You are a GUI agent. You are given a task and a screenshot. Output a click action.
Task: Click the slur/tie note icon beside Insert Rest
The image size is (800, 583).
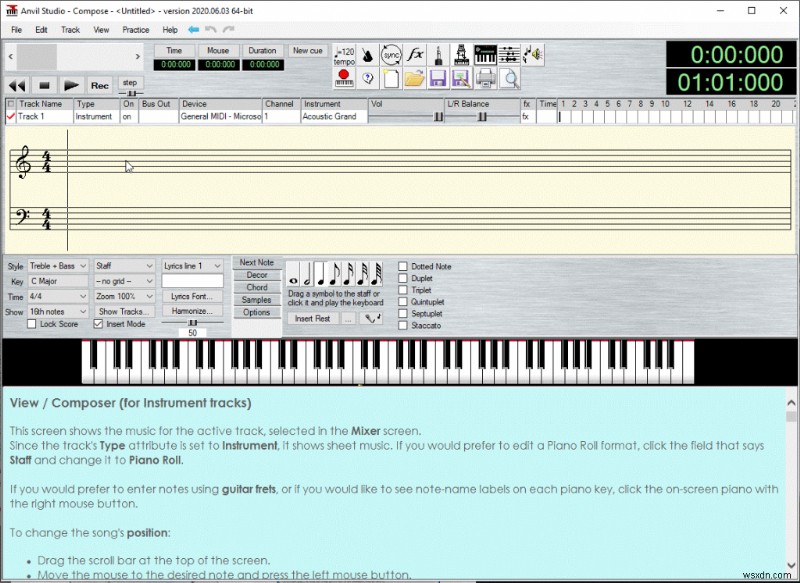371,318
